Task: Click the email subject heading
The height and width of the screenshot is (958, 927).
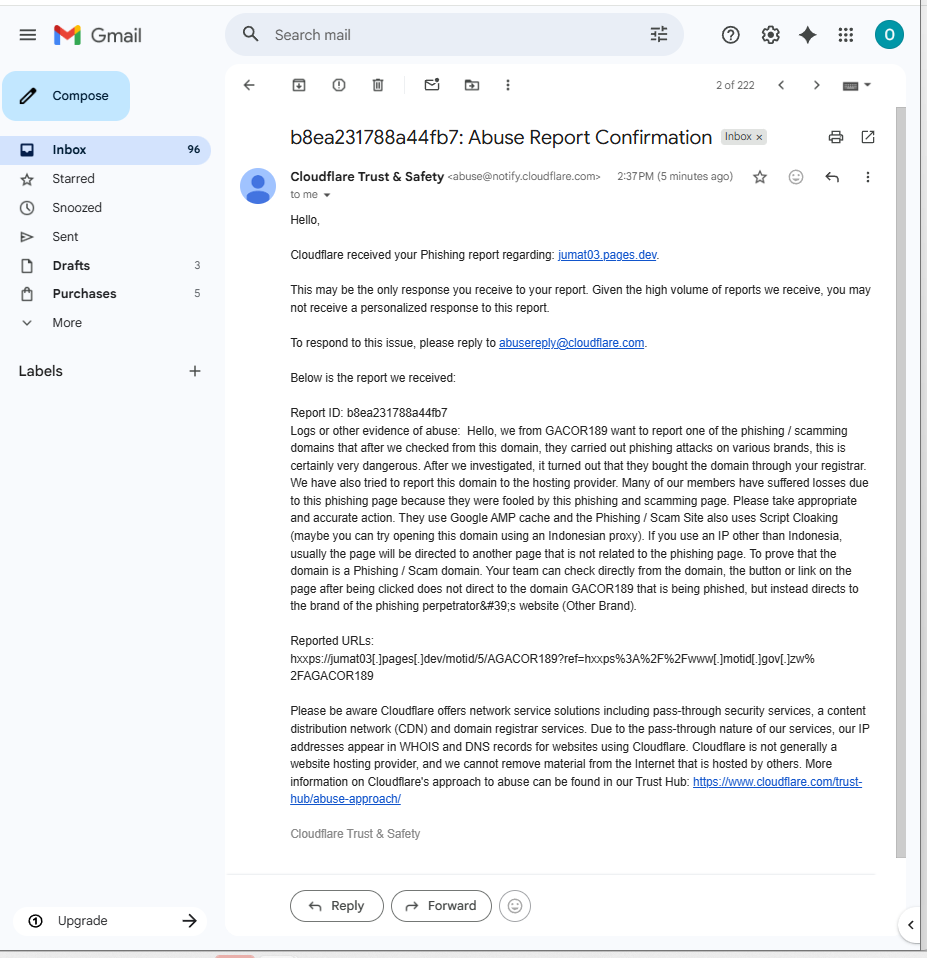Action: 501,137
